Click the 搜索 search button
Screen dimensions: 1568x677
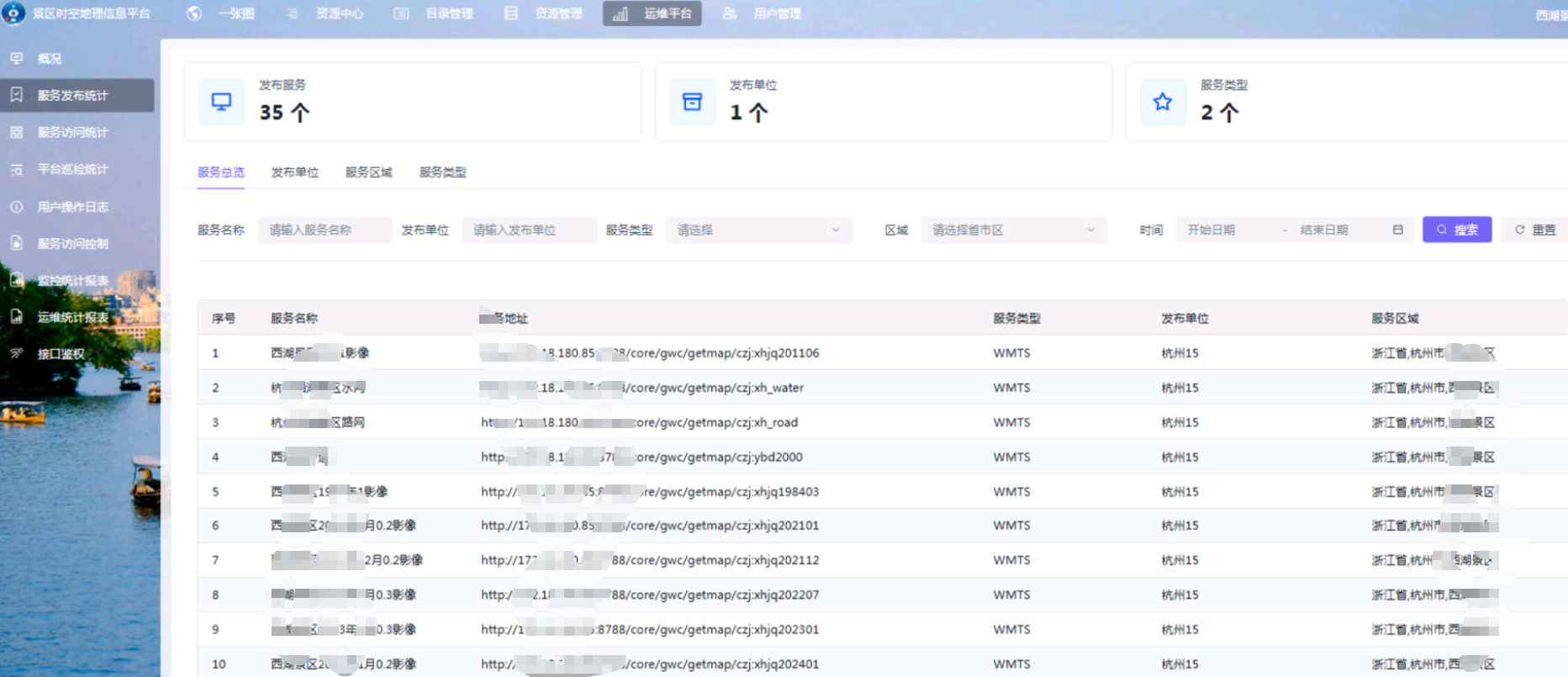pos(1457,230)
